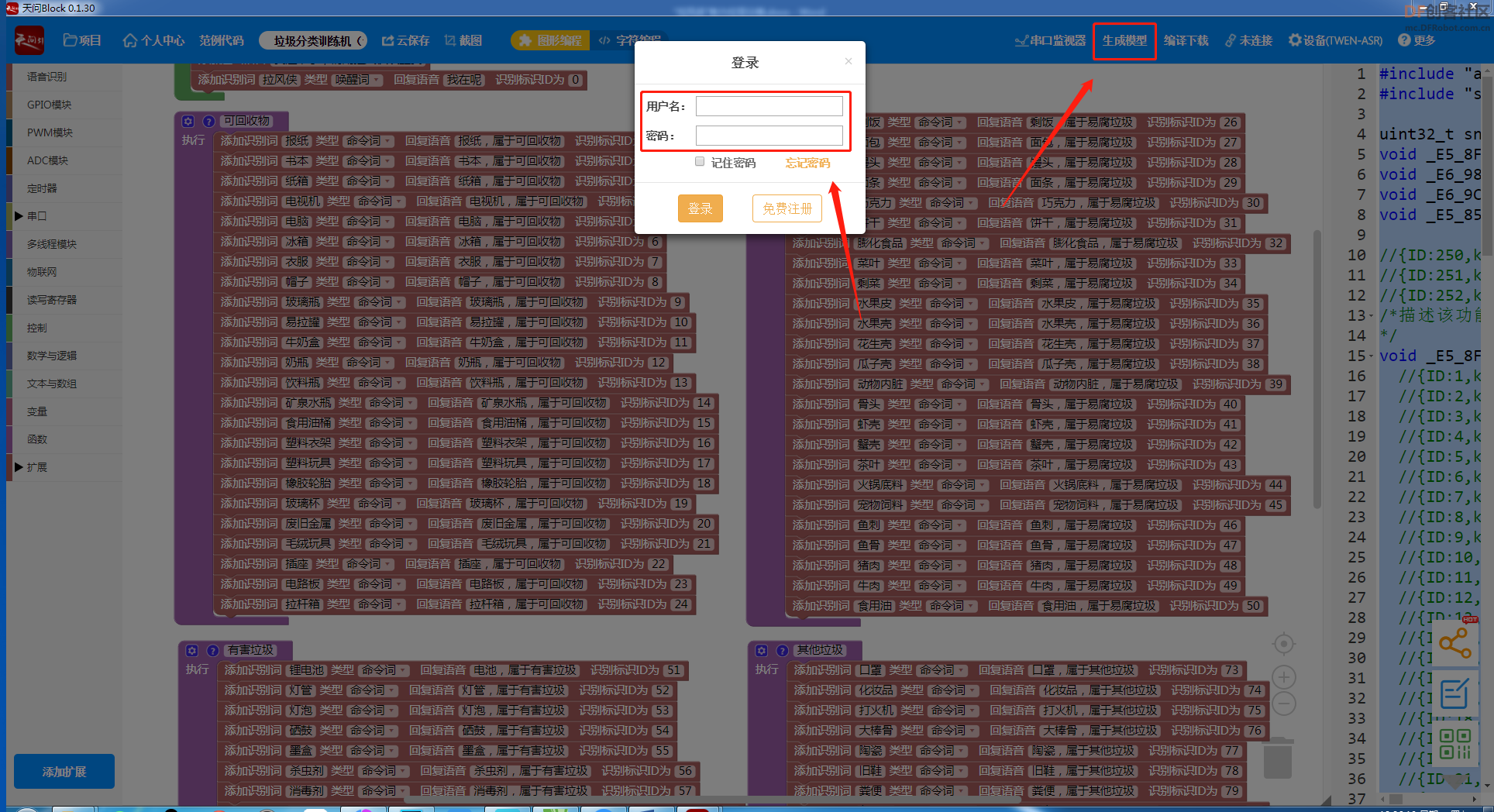The image size is (1494, 812).
Task: Expand the 串口 category arrow
Action: 19,216
